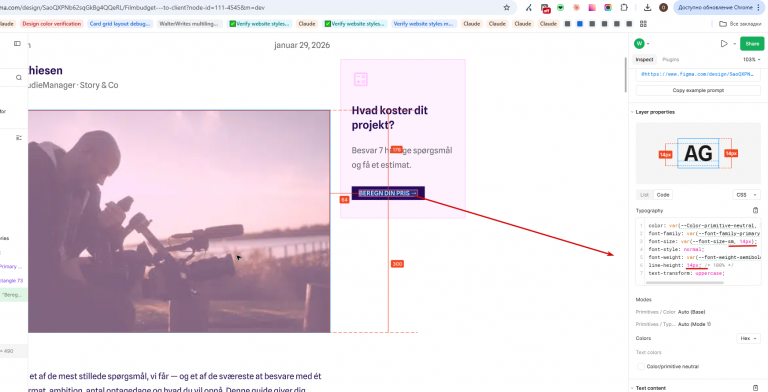The image size is (768, 392).
Task: Click the 'BEREGN DIN PRIS' button on canvas
Action: tap(388, 193)
